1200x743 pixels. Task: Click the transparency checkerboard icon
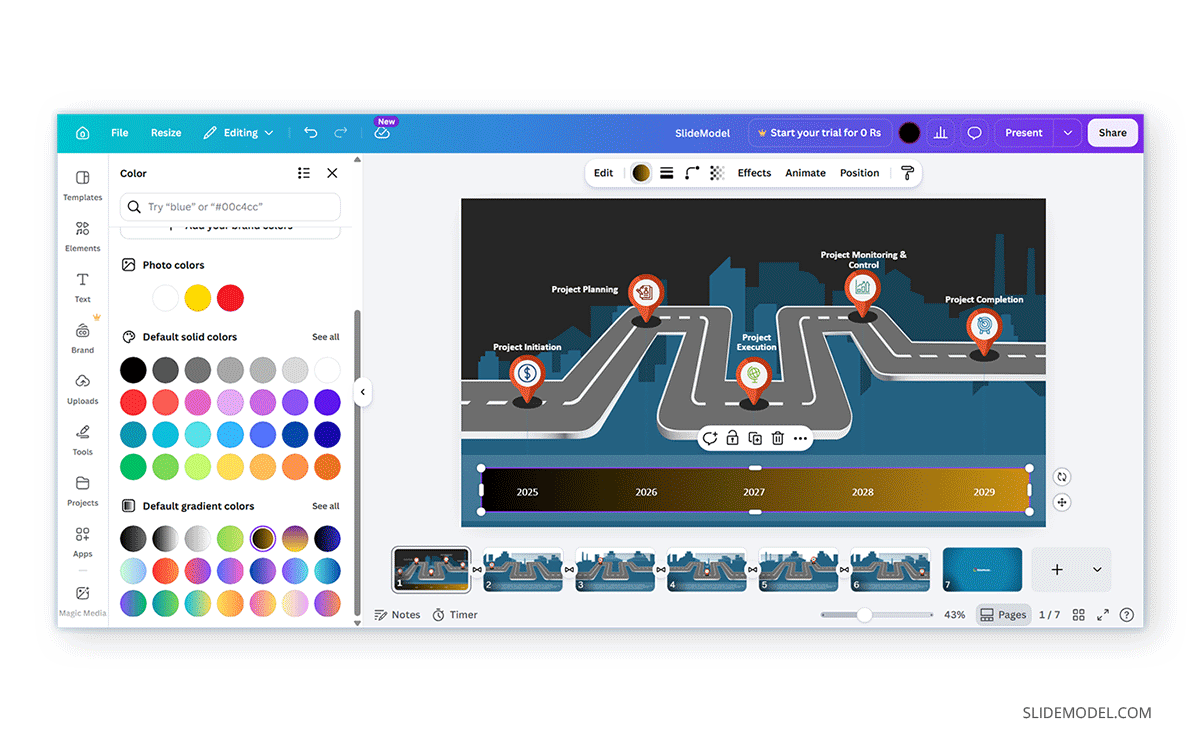[717, 173]
